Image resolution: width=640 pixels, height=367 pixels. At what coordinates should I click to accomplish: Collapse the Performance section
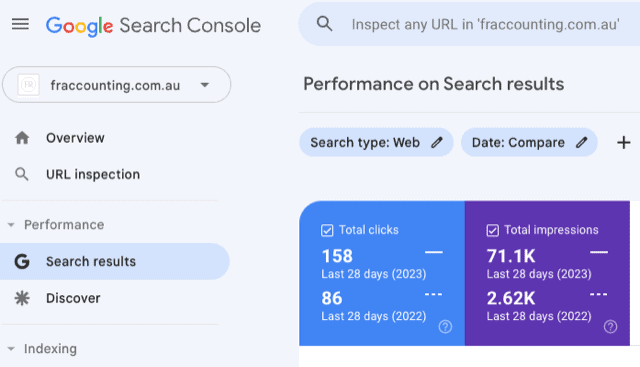pyautogui.click(x=11, y=225)
